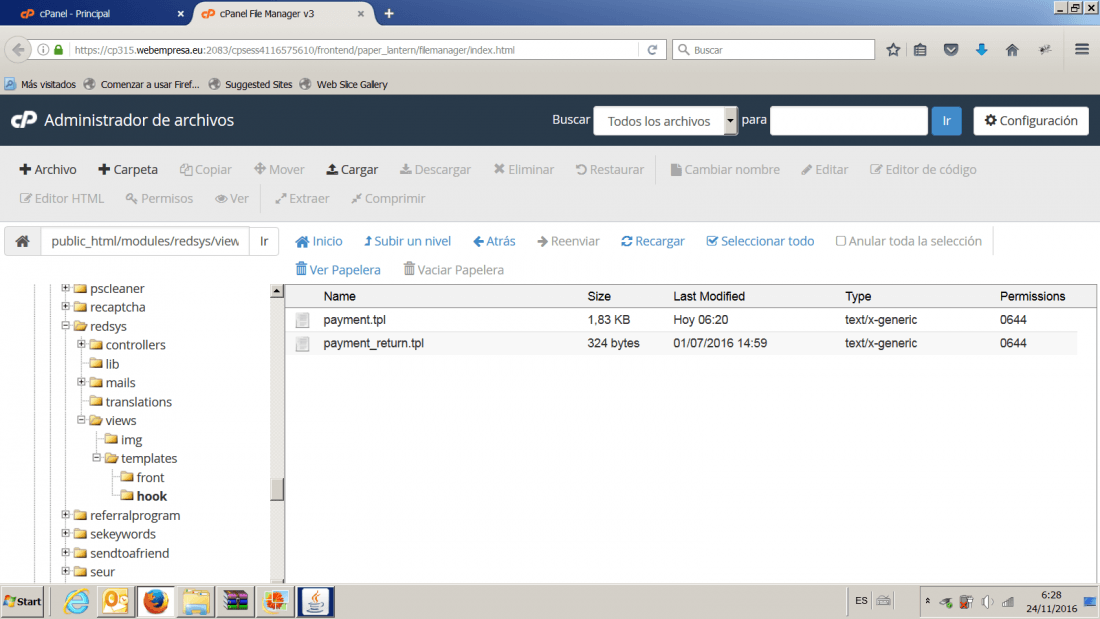Reload the listing with Recargar
Screen dimensions: 1100x619
click(652, 241)
